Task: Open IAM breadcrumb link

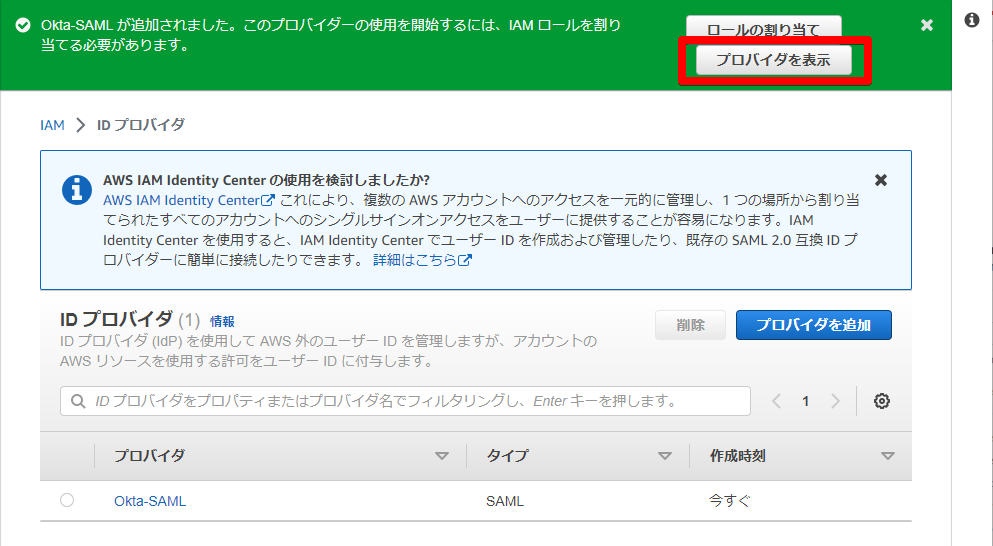Action: (x=52, y=125)
